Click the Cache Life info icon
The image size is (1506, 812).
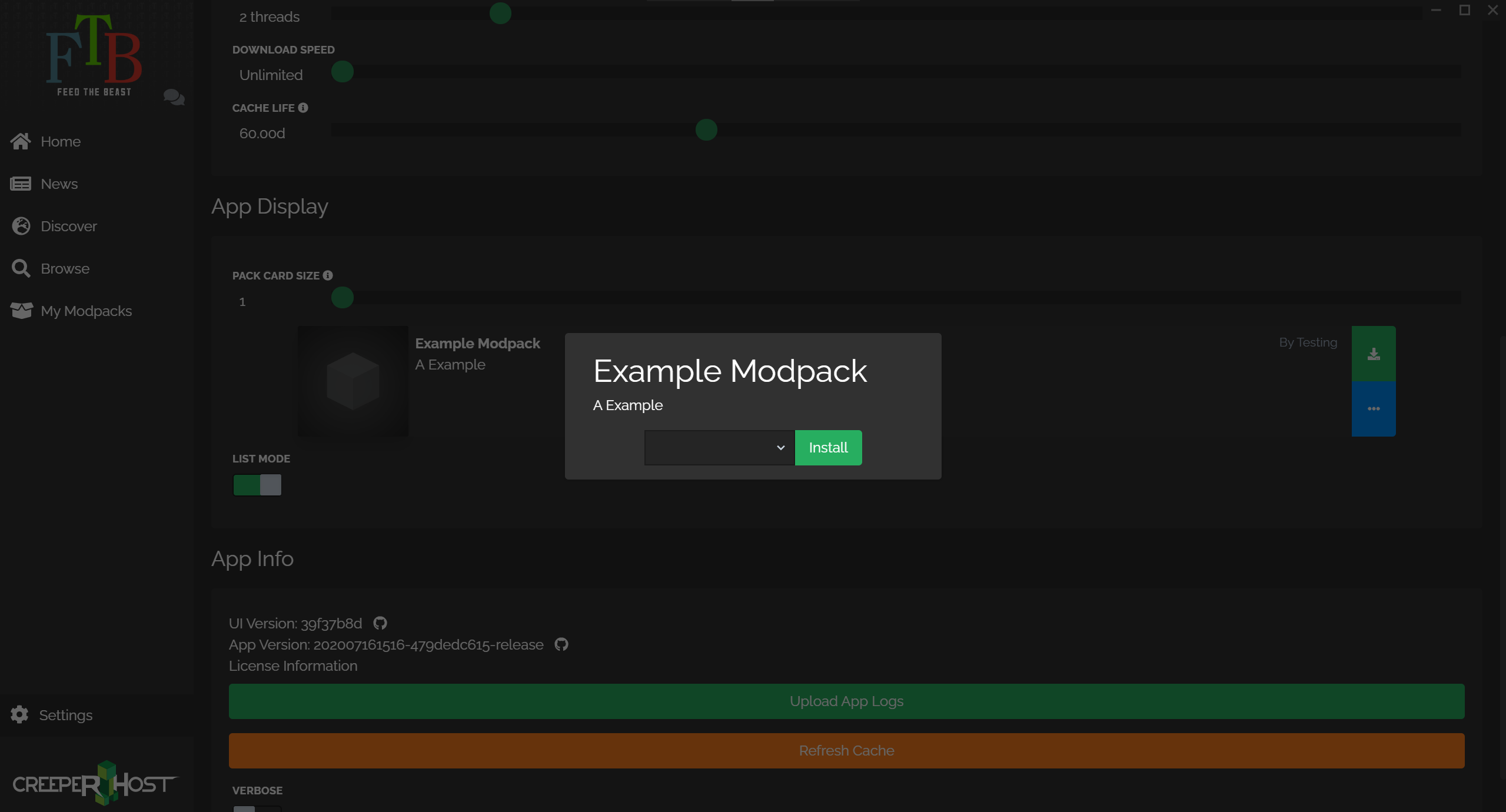click(x=303, y=108)
